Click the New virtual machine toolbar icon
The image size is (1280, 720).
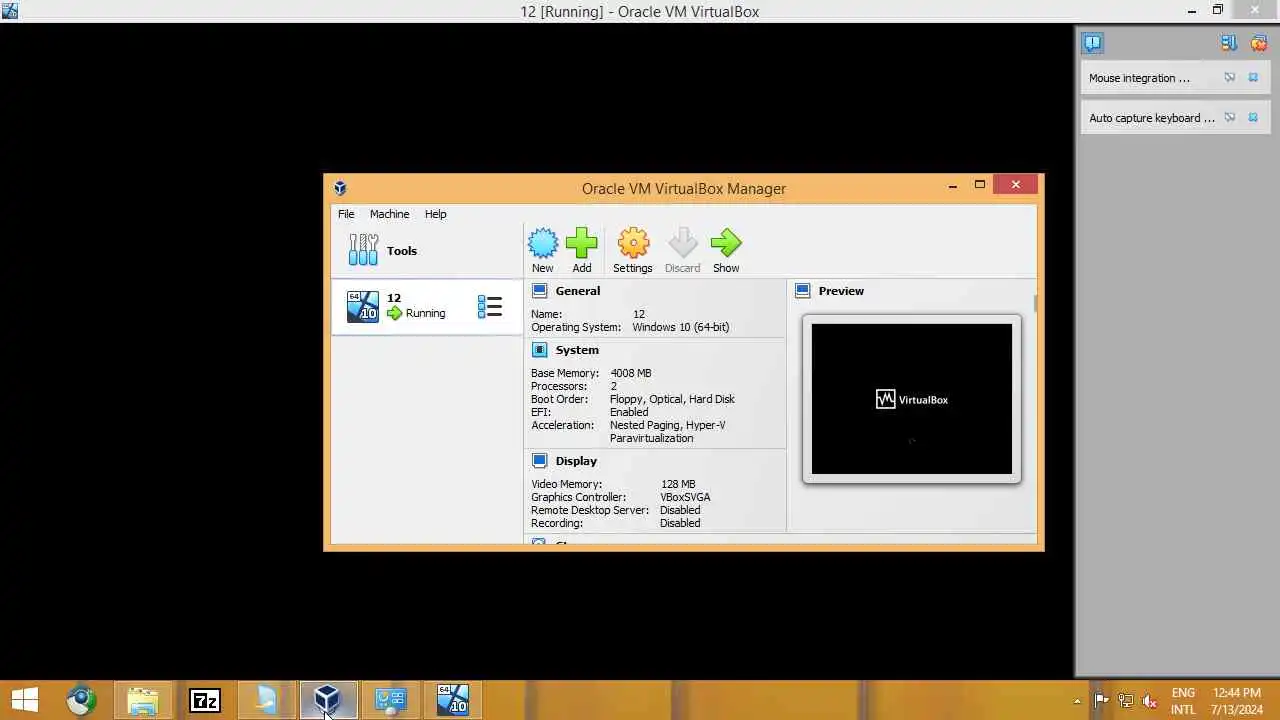click(x=543, y=243)
